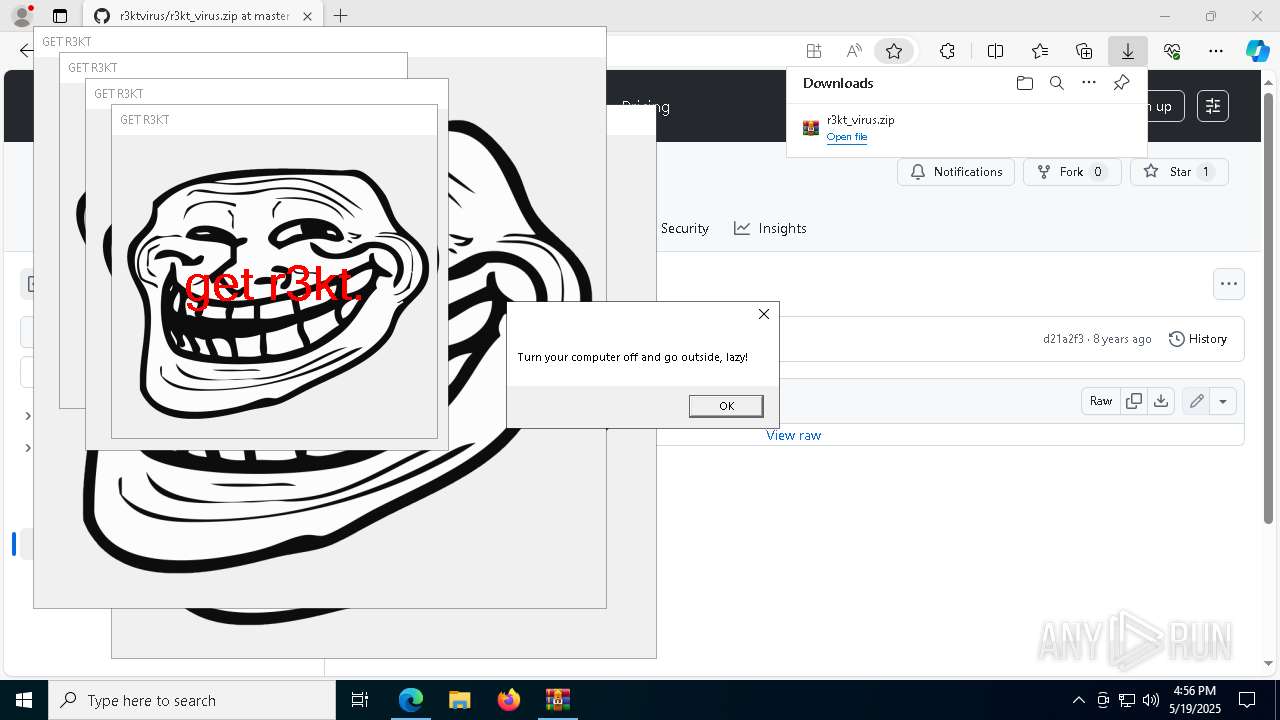1280x720 pixels.
Task: Search downloads with magnifier icon
Action: tap(1056, 83)
